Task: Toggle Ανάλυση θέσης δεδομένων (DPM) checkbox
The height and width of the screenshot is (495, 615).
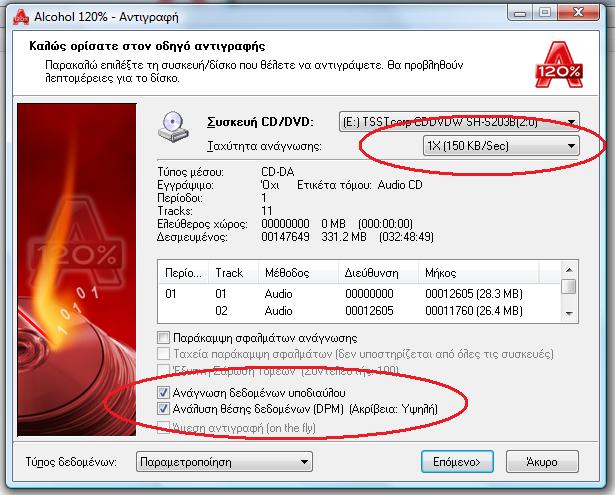Action: point(163,409)
